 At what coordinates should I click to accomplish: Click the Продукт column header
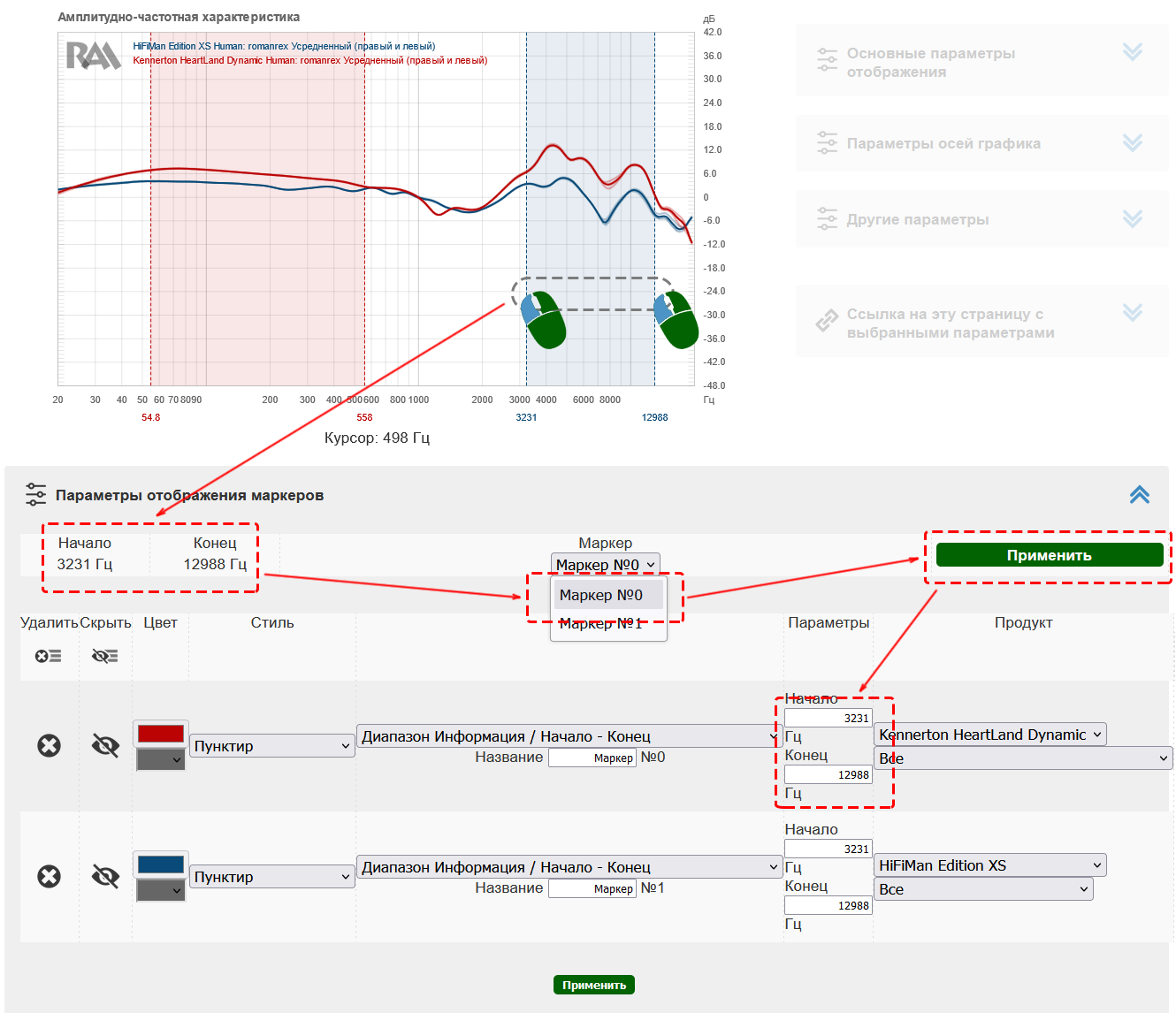[x=1024, y=622]
